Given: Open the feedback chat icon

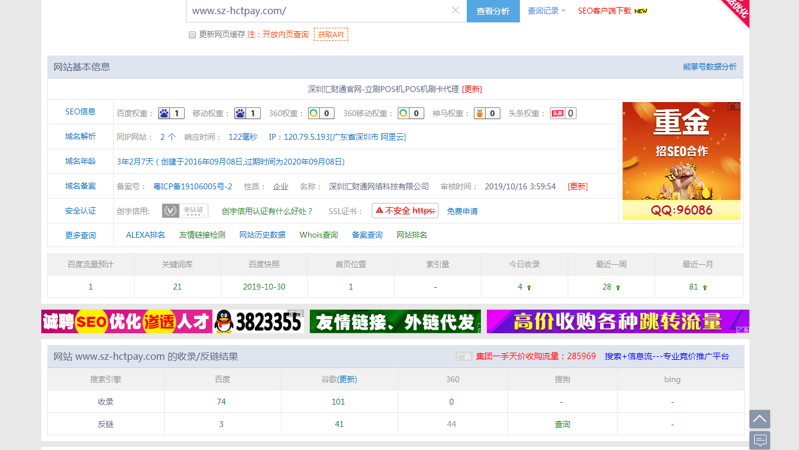Looking at the screenshot, I should 759,440.
